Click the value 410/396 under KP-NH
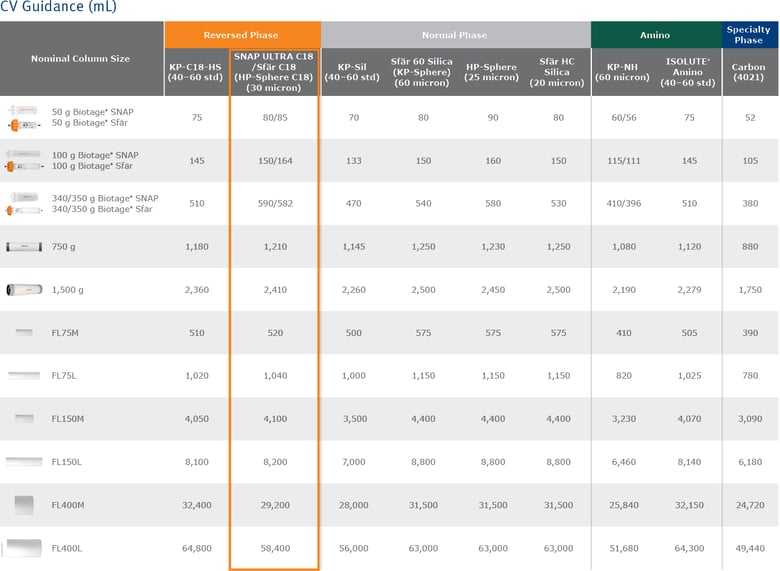 (624, 203)
